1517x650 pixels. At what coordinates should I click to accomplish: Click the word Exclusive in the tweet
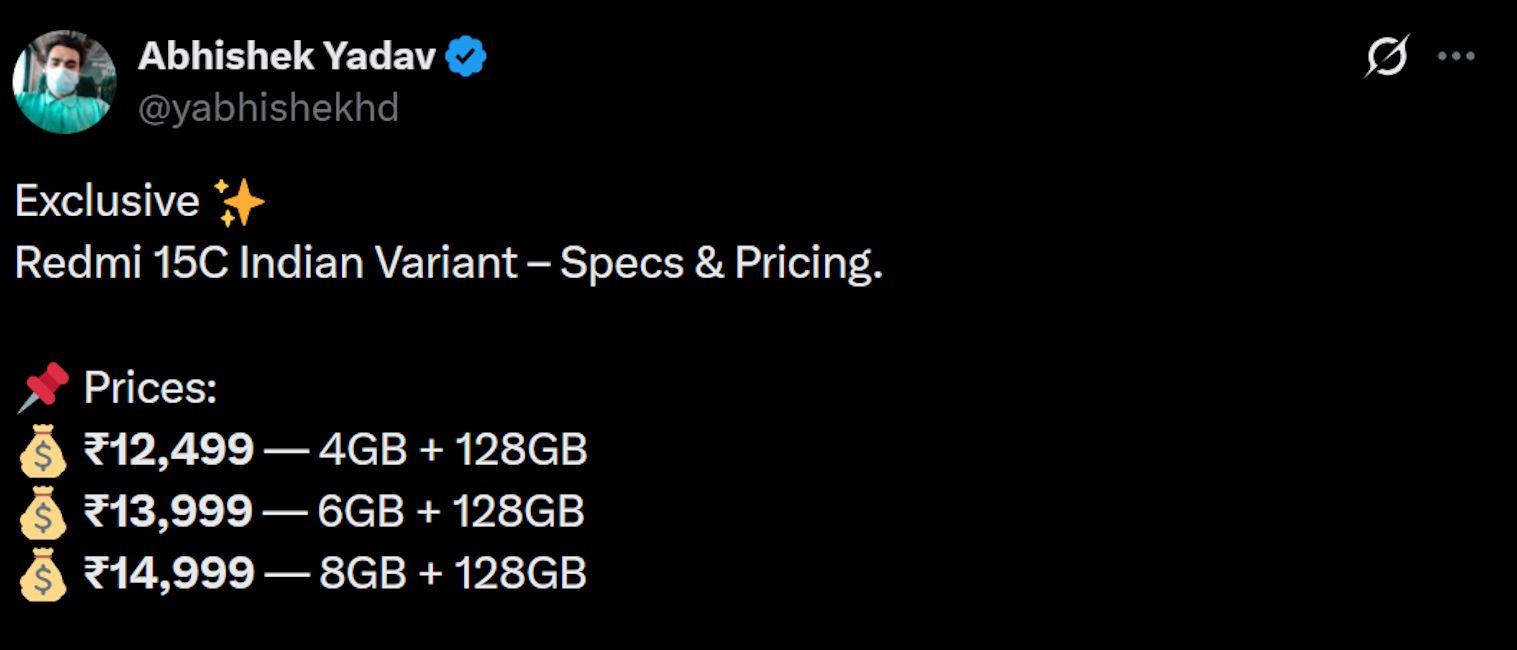[107, 202]
